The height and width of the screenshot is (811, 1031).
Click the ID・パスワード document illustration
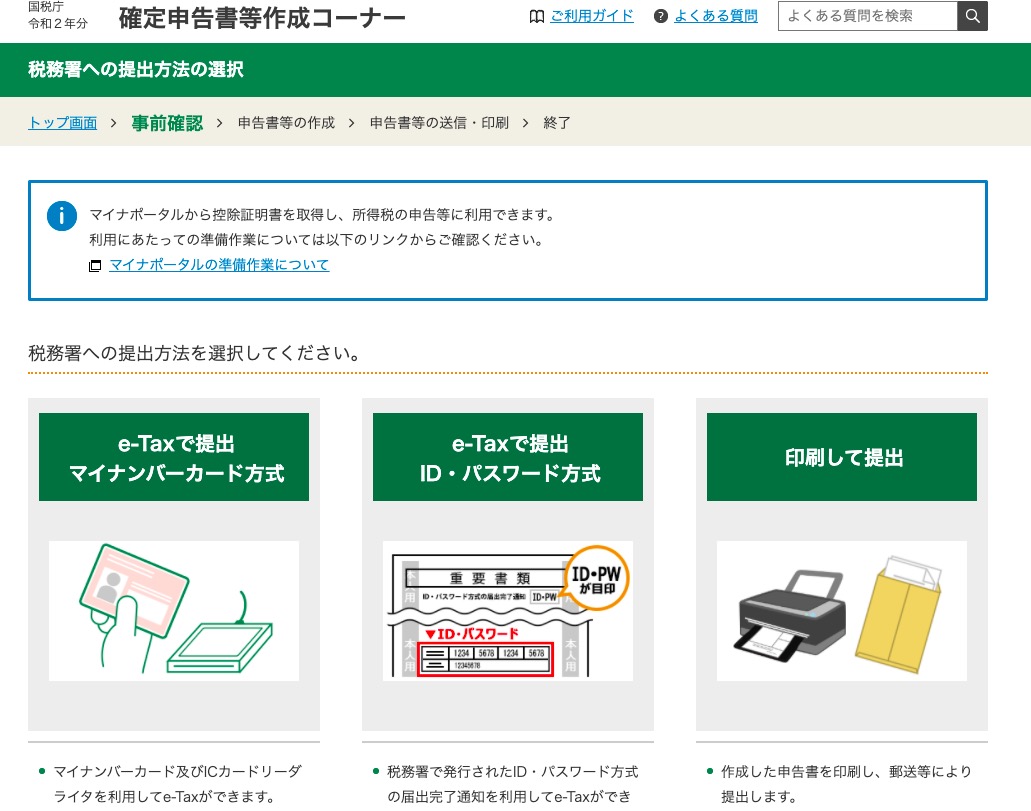(x=508, y=611)
